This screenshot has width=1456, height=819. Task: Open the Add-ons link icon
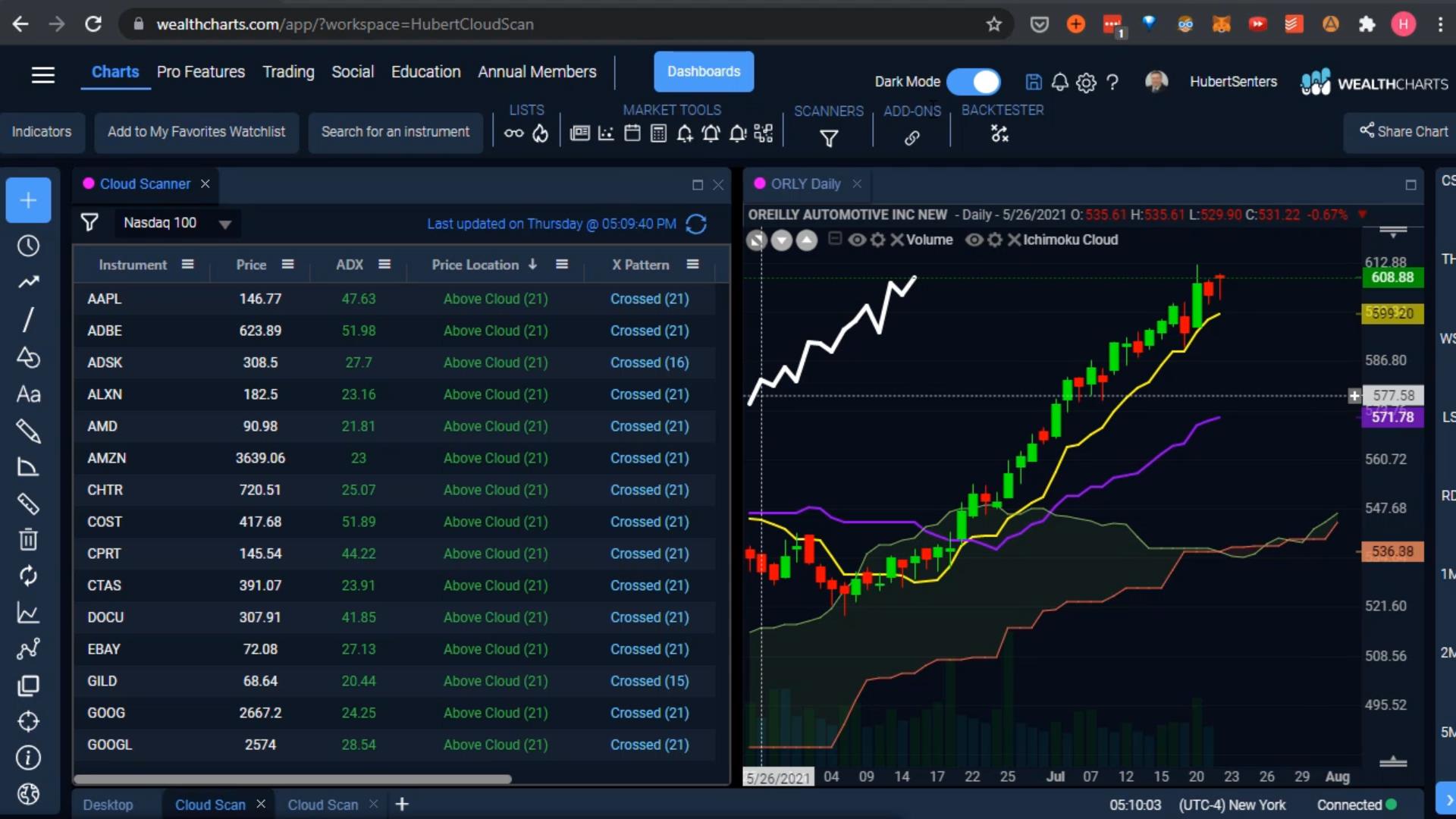pyautogui.click(x=912, y=138)
